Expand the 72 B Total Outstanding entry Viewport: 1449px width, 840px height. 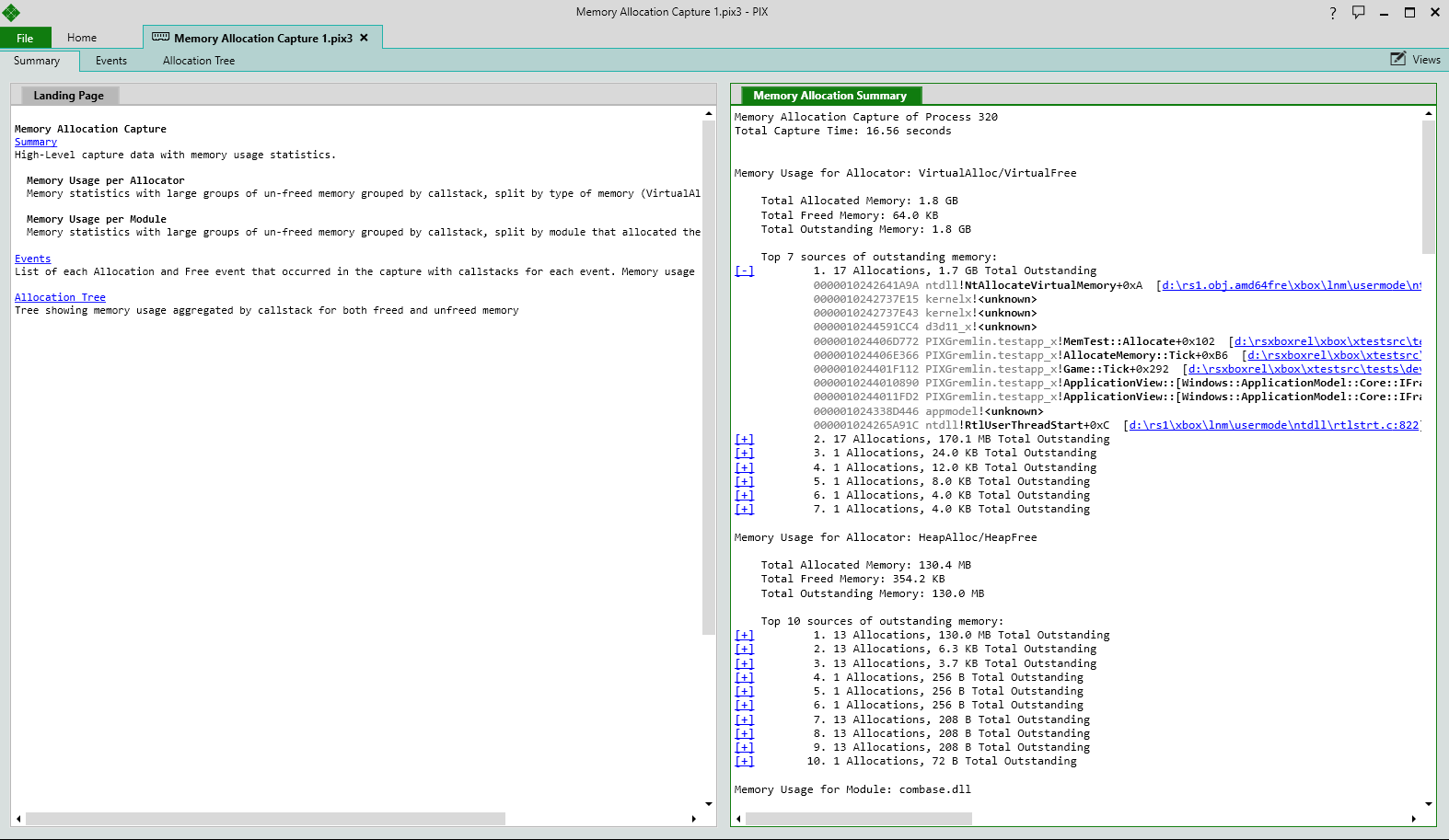click(744, 762)
